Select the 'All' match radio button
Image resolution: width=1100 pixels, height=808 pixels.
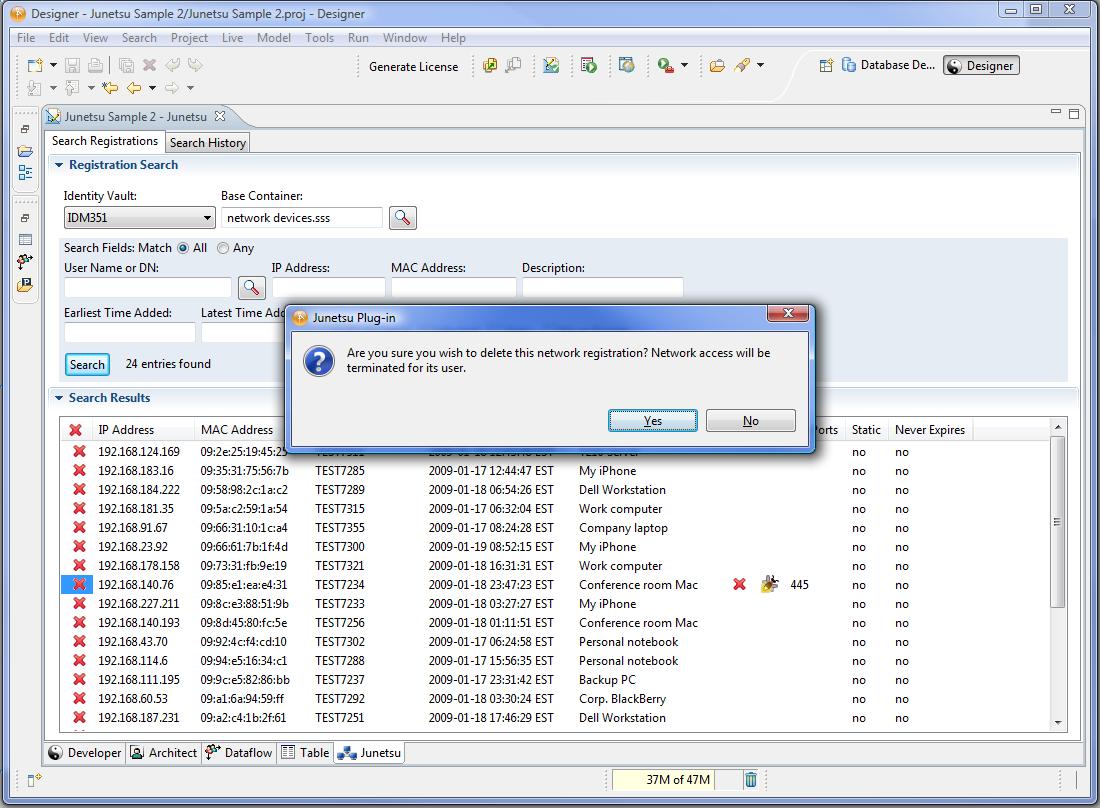point(183,248)
